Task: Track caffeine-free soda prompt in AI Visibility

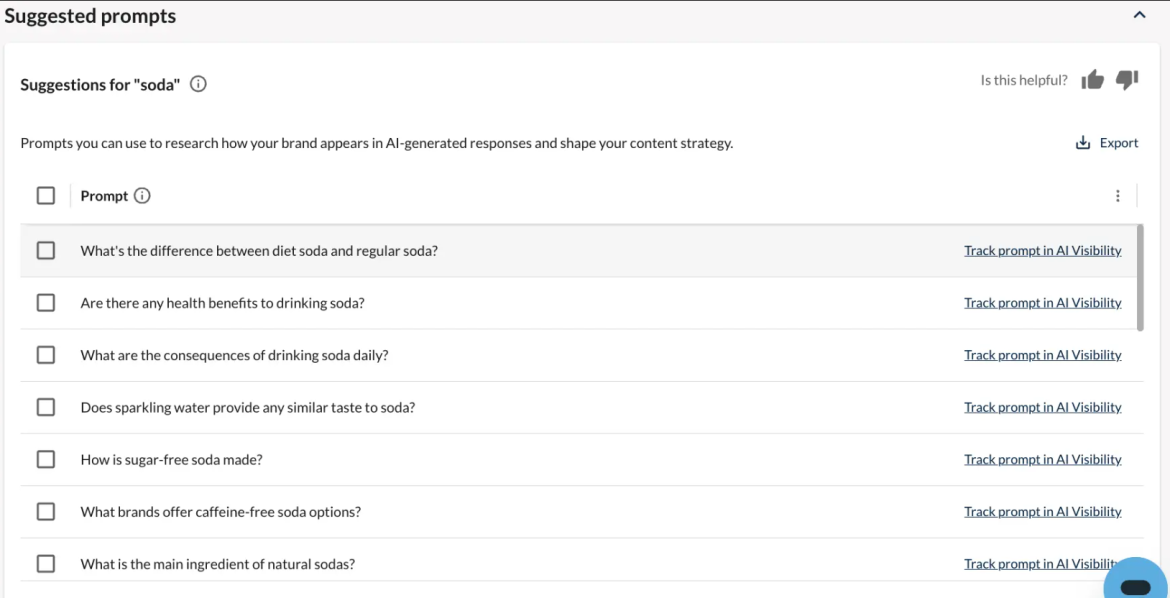Action: click(x=1042, y=512)
